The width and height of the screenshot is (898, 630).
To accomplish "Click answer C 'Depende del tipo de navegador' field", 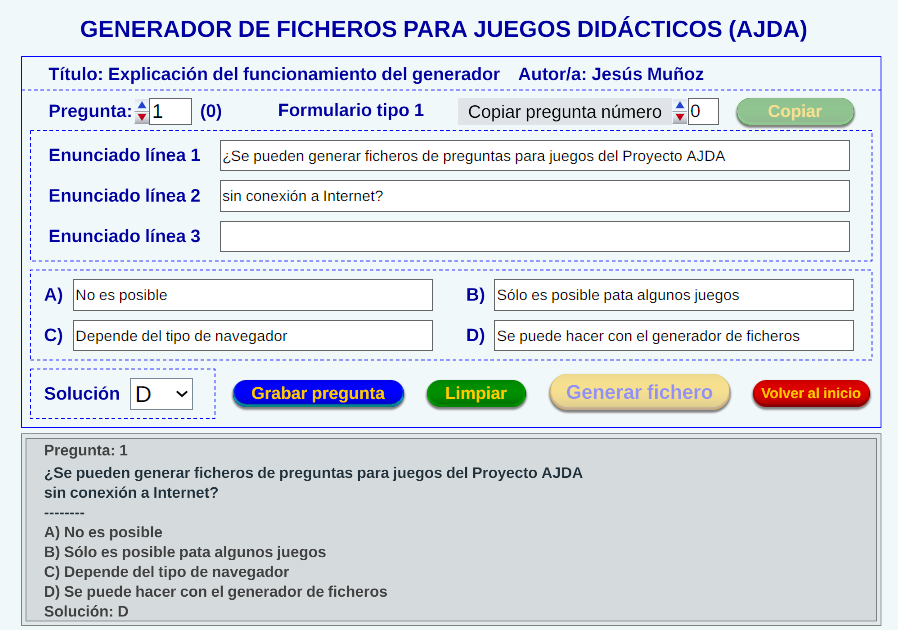I will coord(252,336).
